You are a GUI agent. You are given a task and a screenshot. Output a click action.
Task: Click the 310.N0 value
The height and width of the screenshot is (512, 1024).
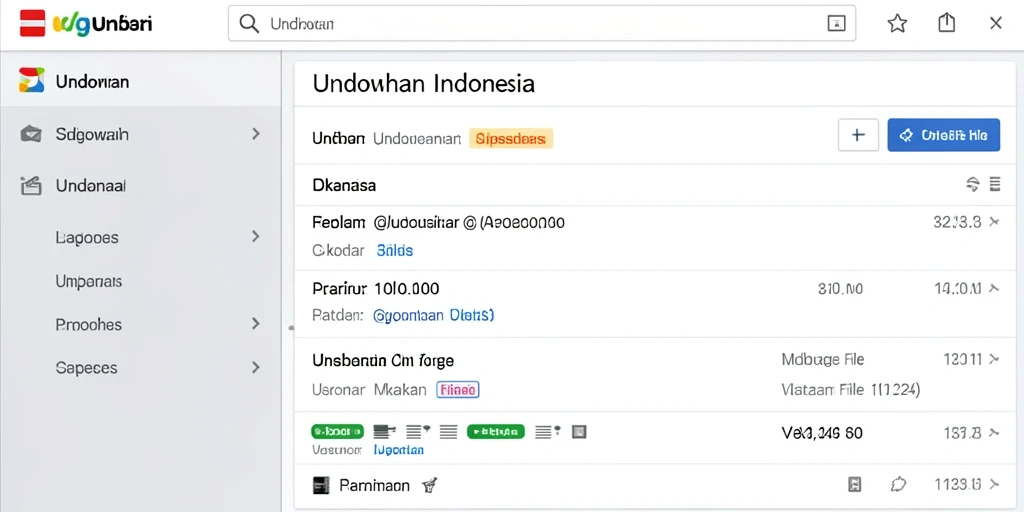pyautogui.click(x=840, y=288)
